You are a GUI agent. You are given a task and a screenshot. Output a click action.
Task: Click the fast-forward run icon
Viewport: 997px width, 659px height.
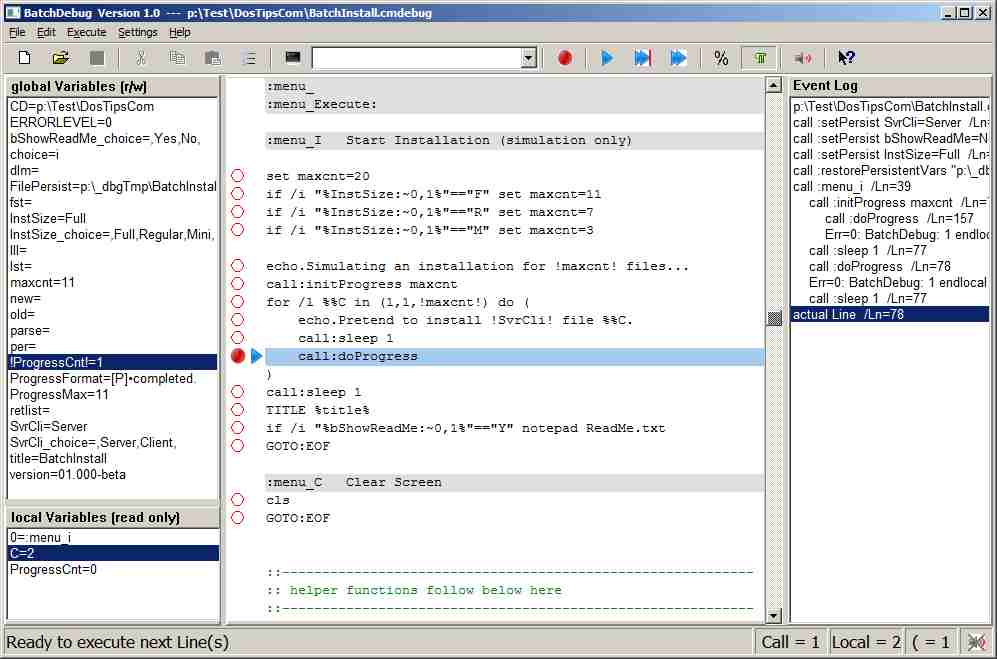(x=678, y=58)
